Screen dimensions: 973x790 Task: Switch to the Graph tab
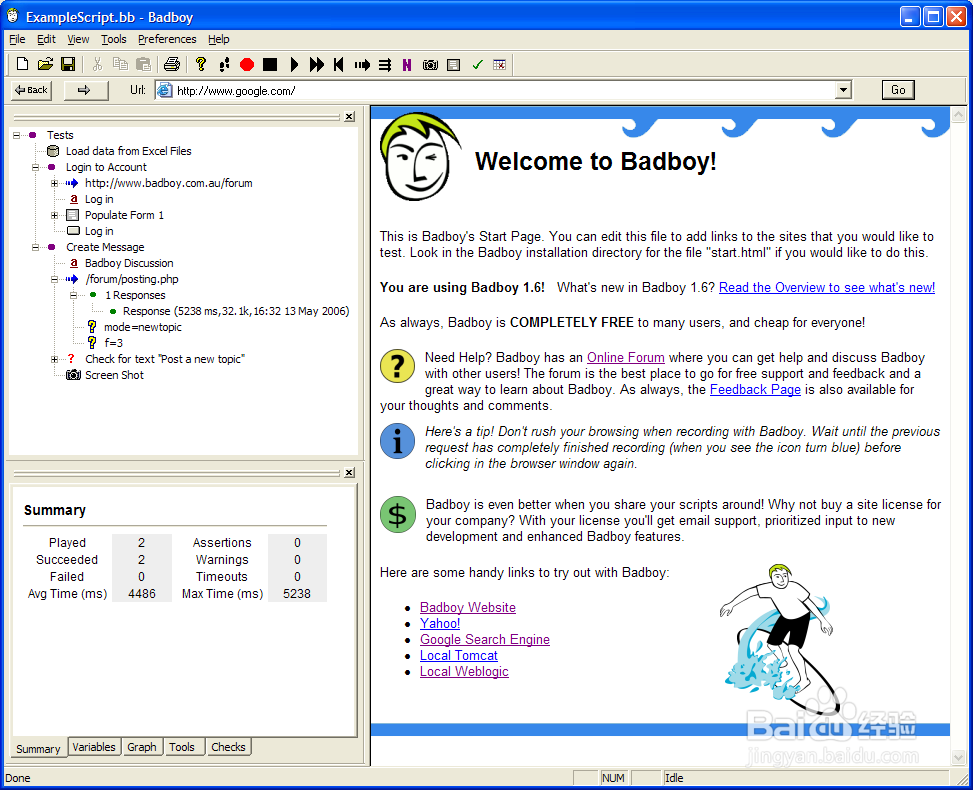141,747
